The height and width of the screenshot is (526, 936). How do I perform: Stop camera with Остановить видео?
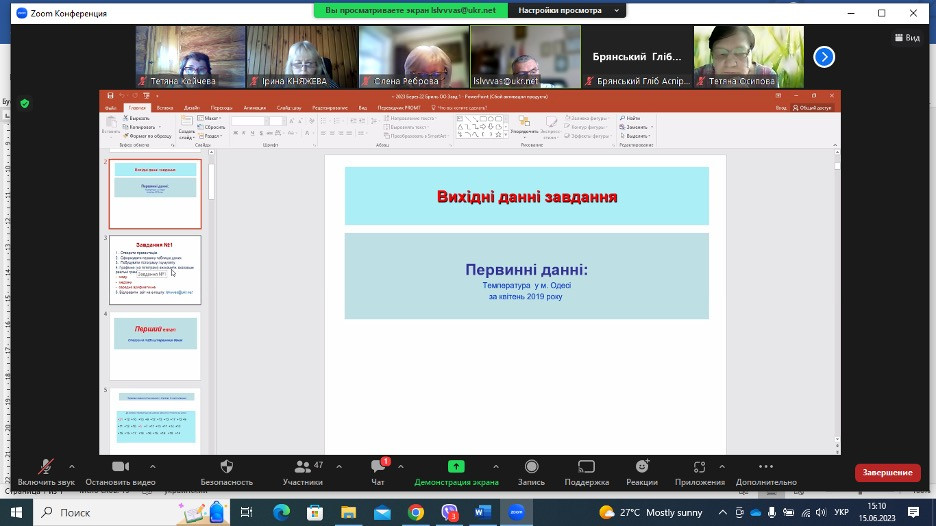[121, 468]
